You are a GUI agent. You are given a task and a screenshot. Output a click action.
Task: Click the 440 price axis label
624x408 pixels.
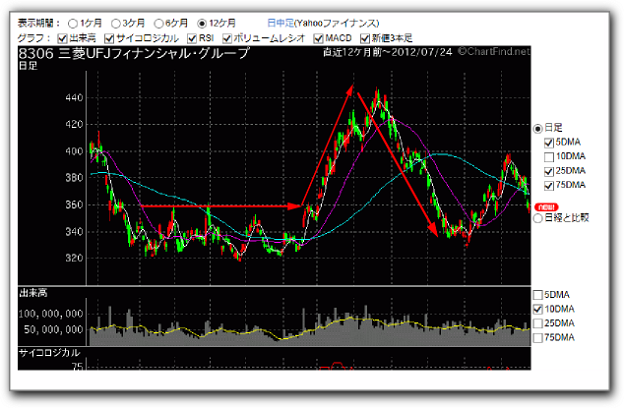pos(74,98)
